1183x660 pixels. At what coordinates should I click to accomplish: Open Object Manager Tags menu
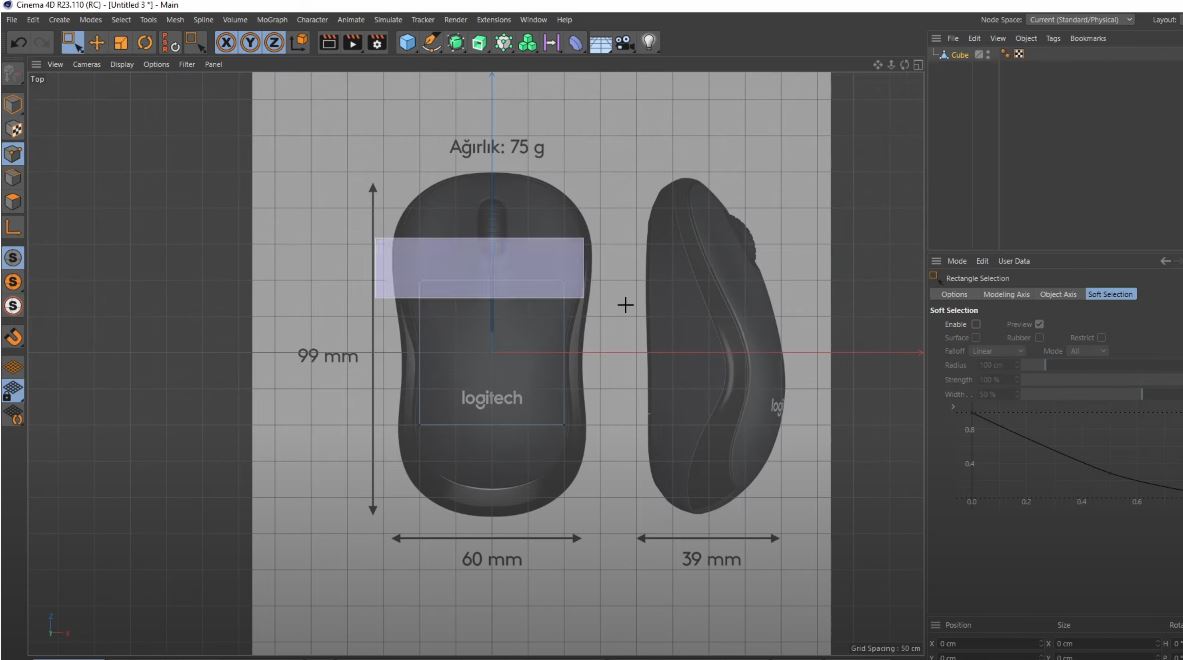pyautogui.click(x=1053, y=38)
